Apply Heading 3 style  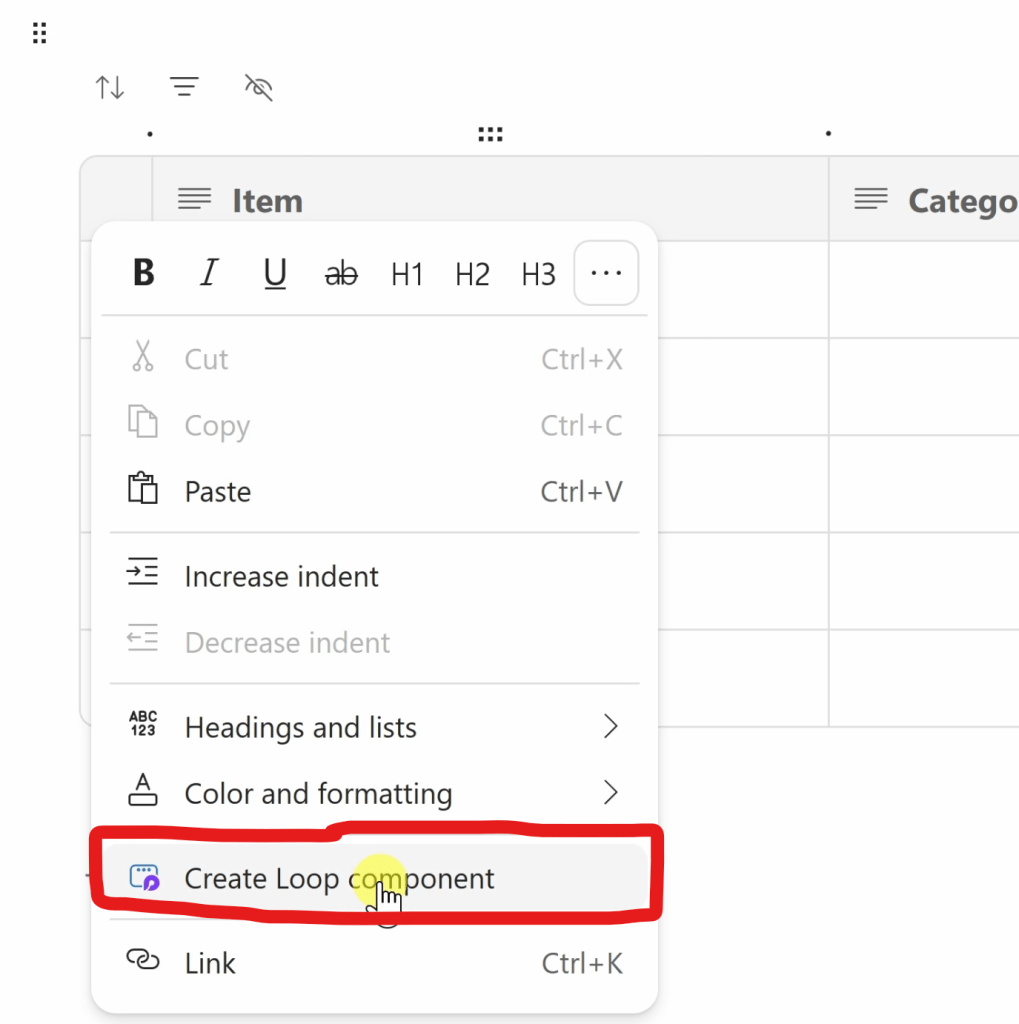click(538, 273)
